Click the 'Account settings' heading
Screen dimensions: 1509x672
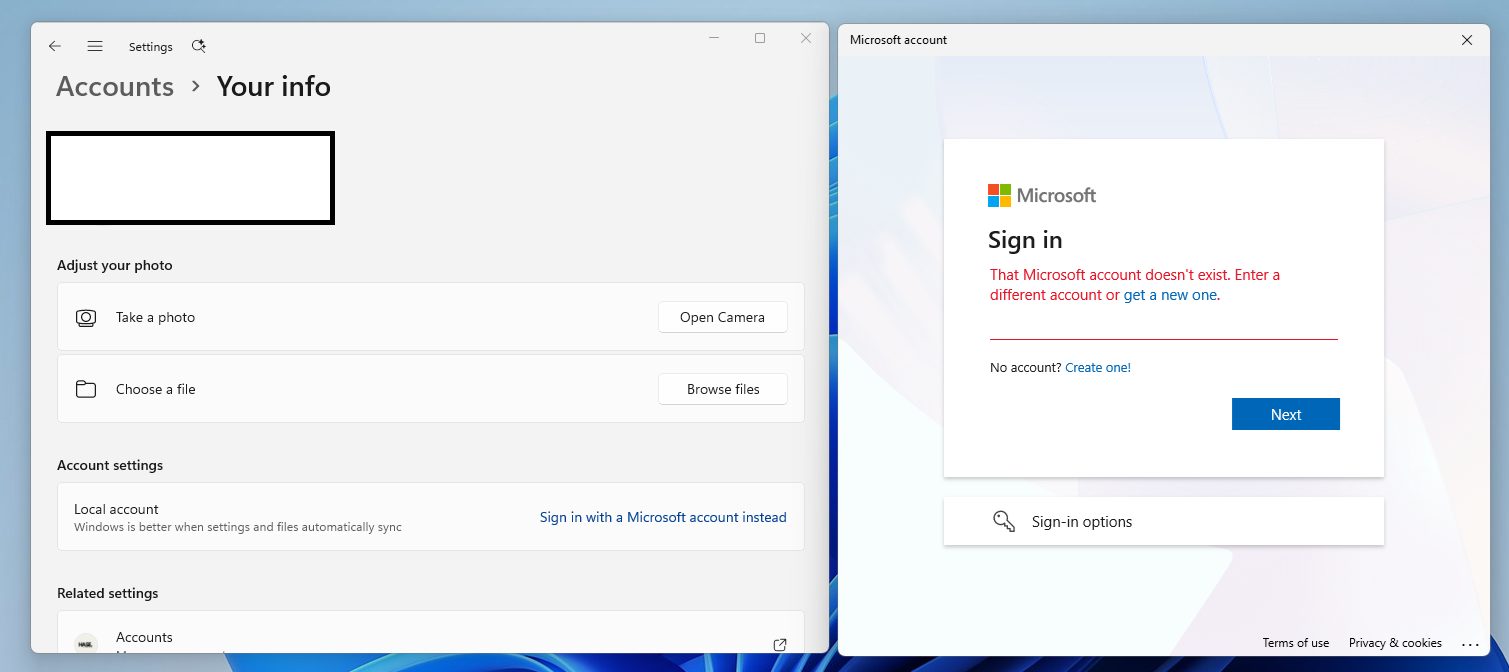click(110, 465)
